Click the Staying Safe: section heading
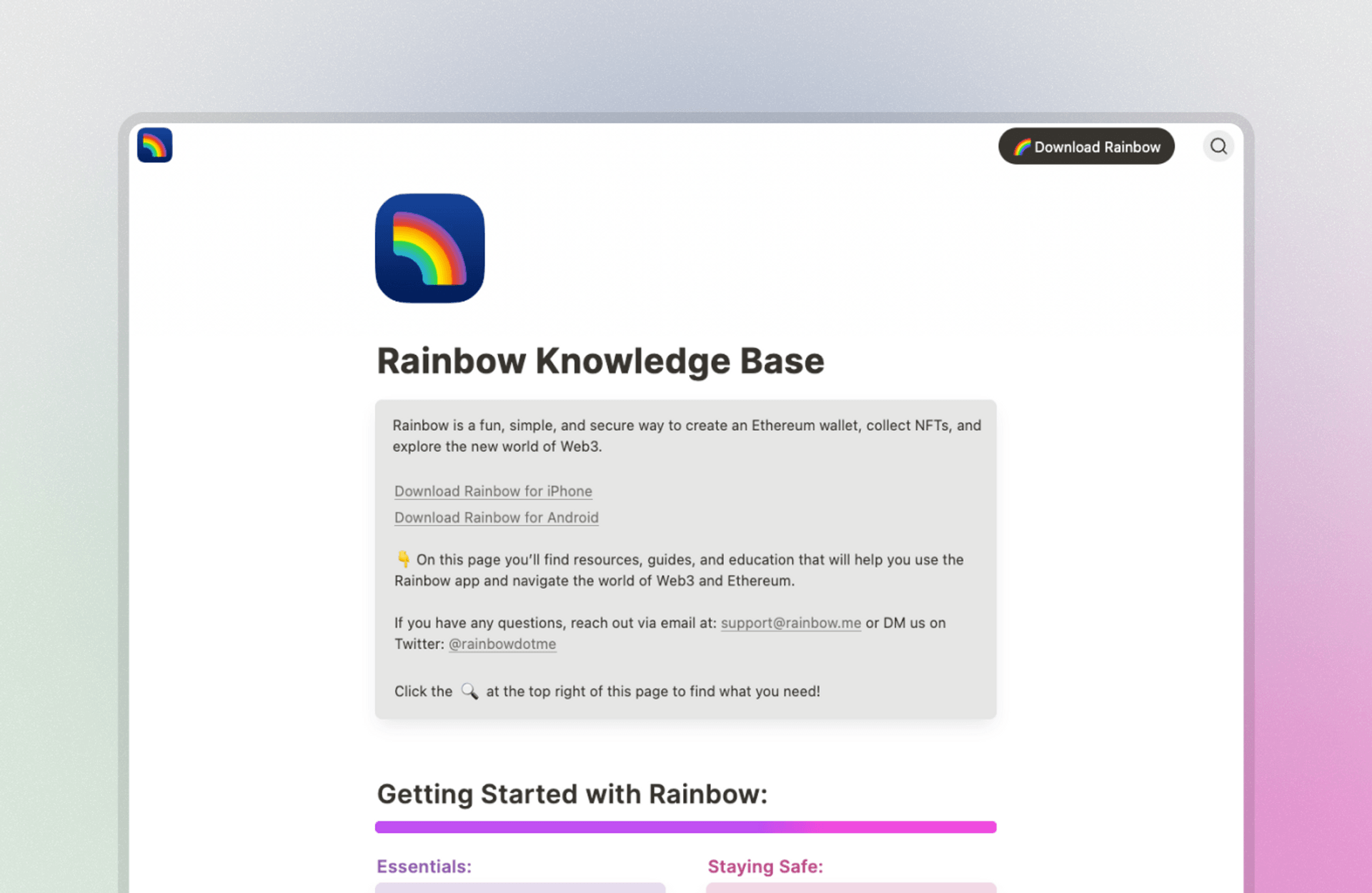The image size is (1372, 893). pos(765,866)
